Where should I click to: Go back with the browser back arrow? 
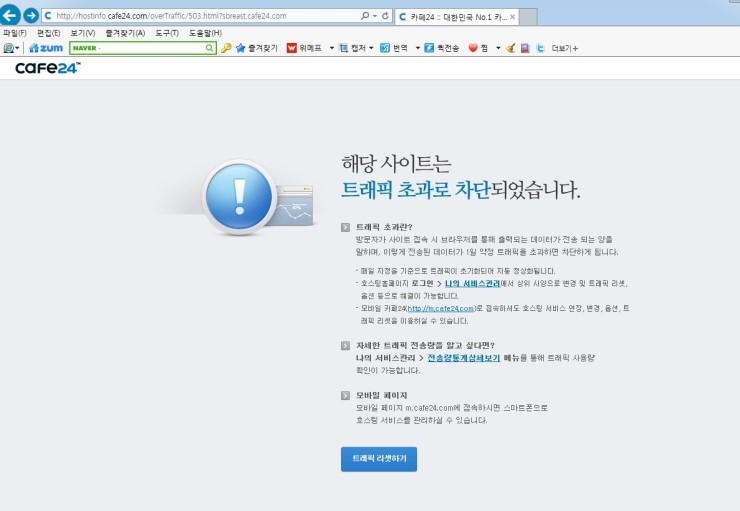pyautogui.click(x=10, y=15)
